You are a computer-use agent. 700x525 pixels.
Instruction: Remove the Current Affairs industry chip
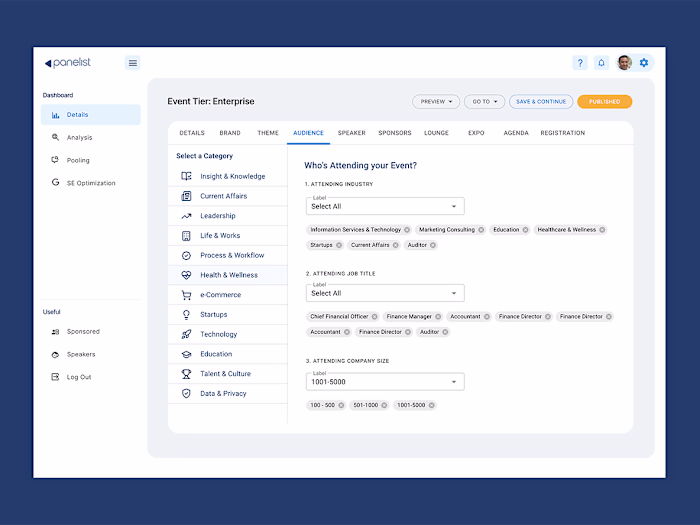(396, 245)
